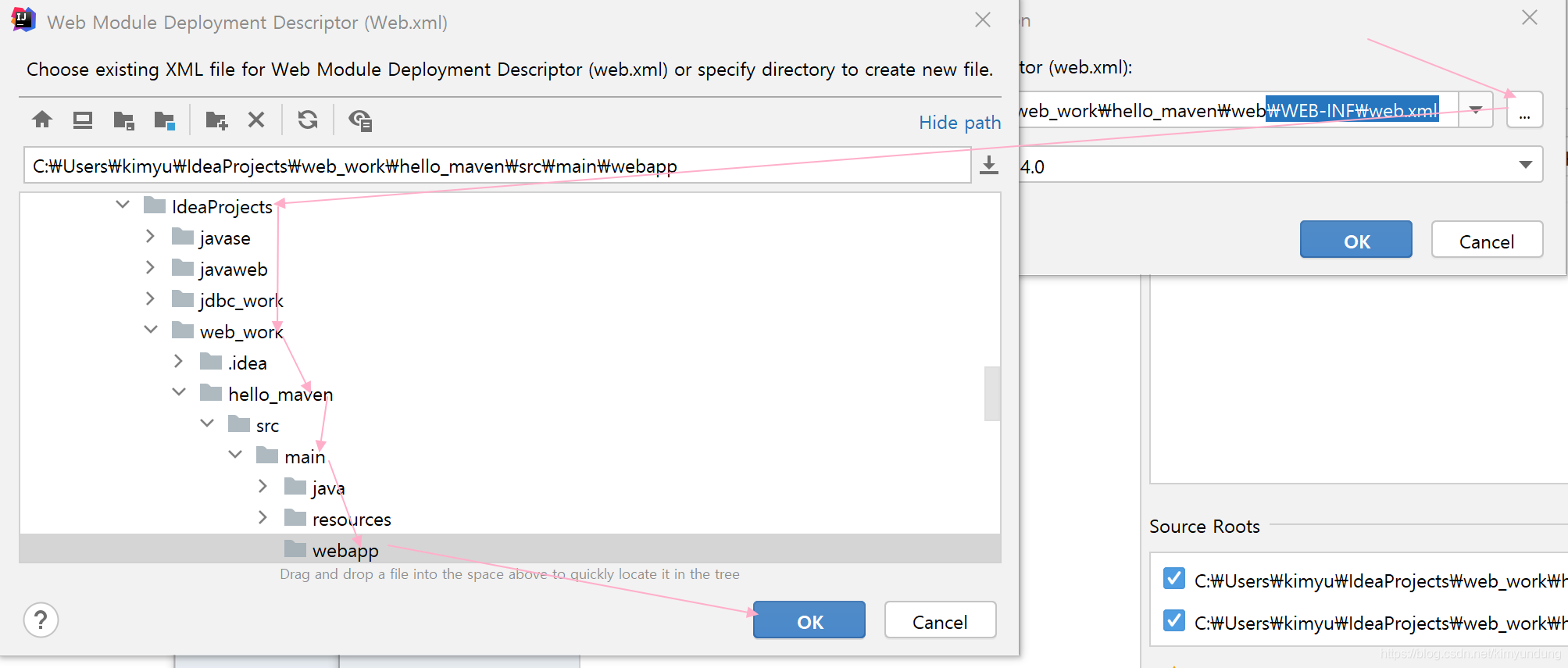The height and width of the screenshot is (668, 1568).
Task: Focus the file path text field
Action: (x=498, y=166)
